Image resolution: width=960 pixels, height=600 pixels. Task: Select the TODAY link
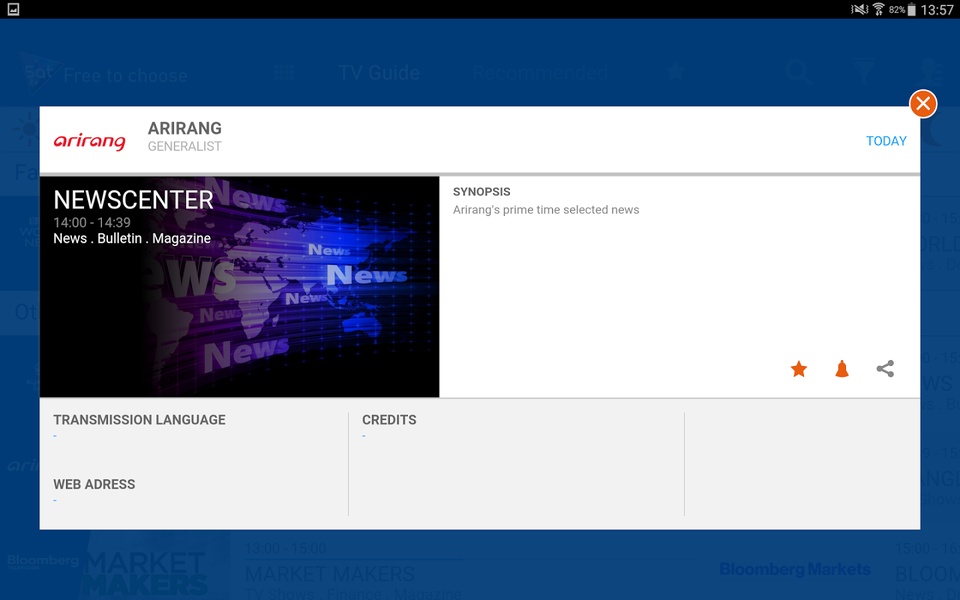pyautogui.click(x=886, y=141)
